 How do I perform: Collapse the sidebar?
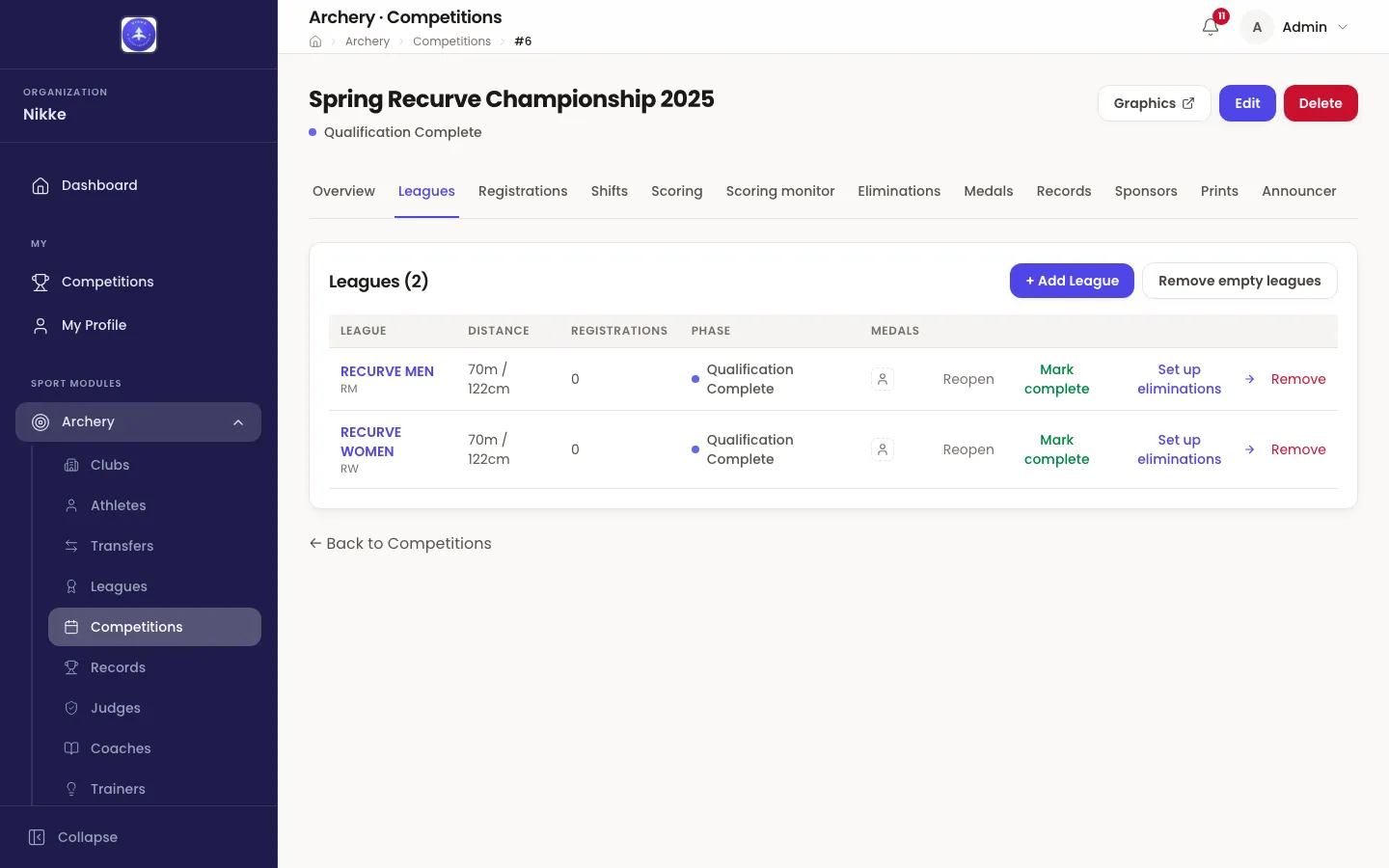(73, 837)
